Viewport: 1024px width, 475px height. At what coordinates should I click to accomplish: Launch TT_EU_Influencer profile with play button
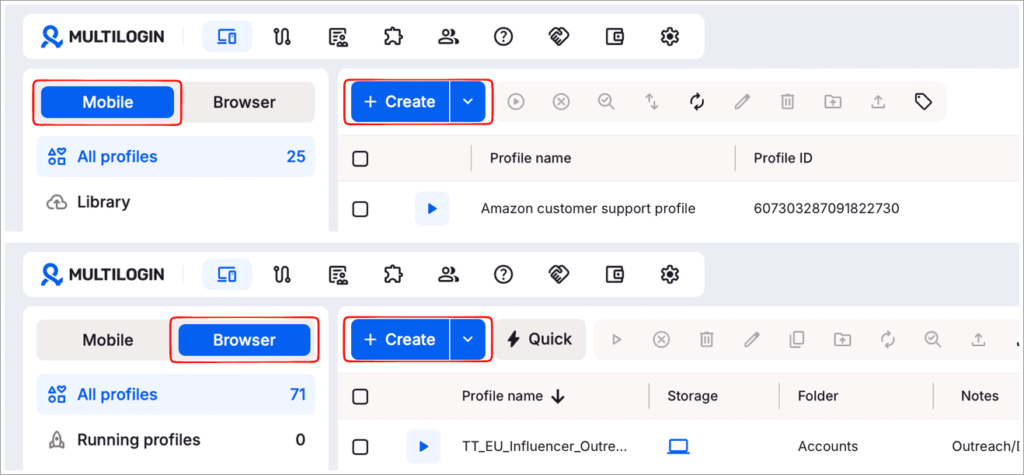pyautogui.click(x=423, y=447)
